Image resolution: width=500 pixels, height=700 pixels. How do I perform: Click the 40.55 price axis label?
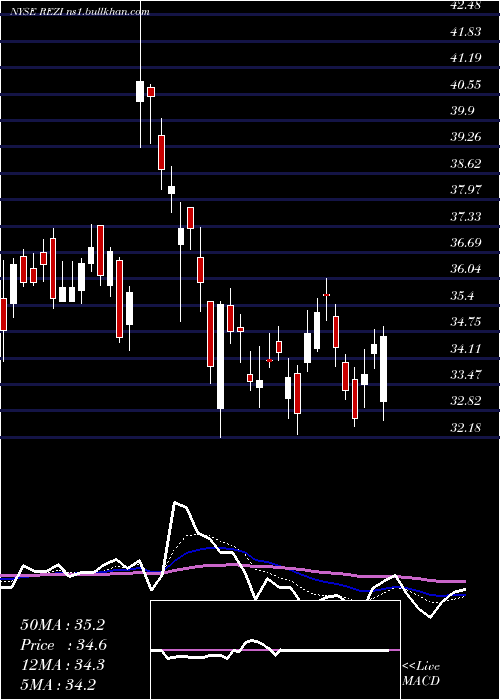(467, 84)
